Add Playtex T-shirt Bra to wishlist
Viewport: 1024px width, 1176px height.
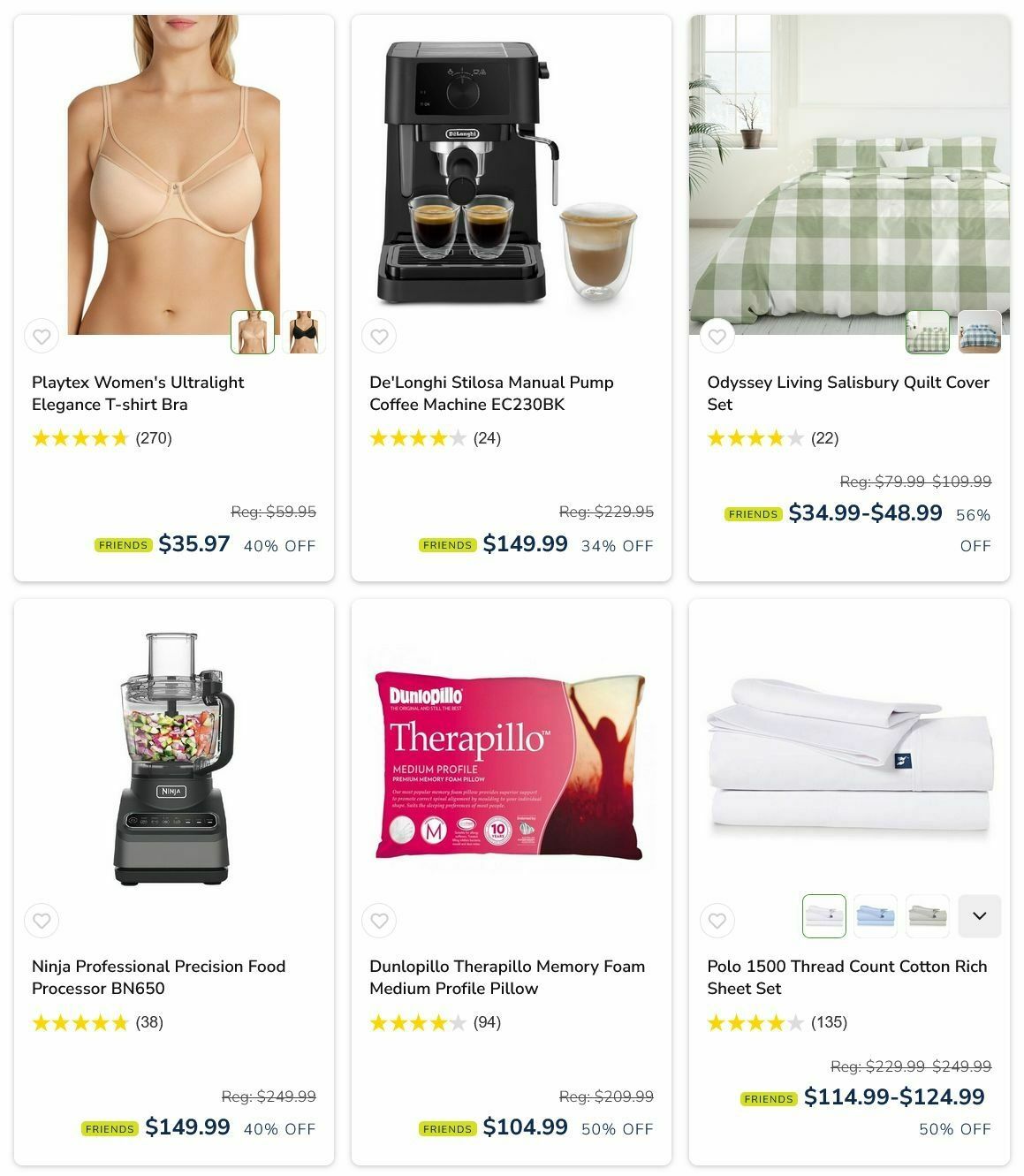(42, 336)
